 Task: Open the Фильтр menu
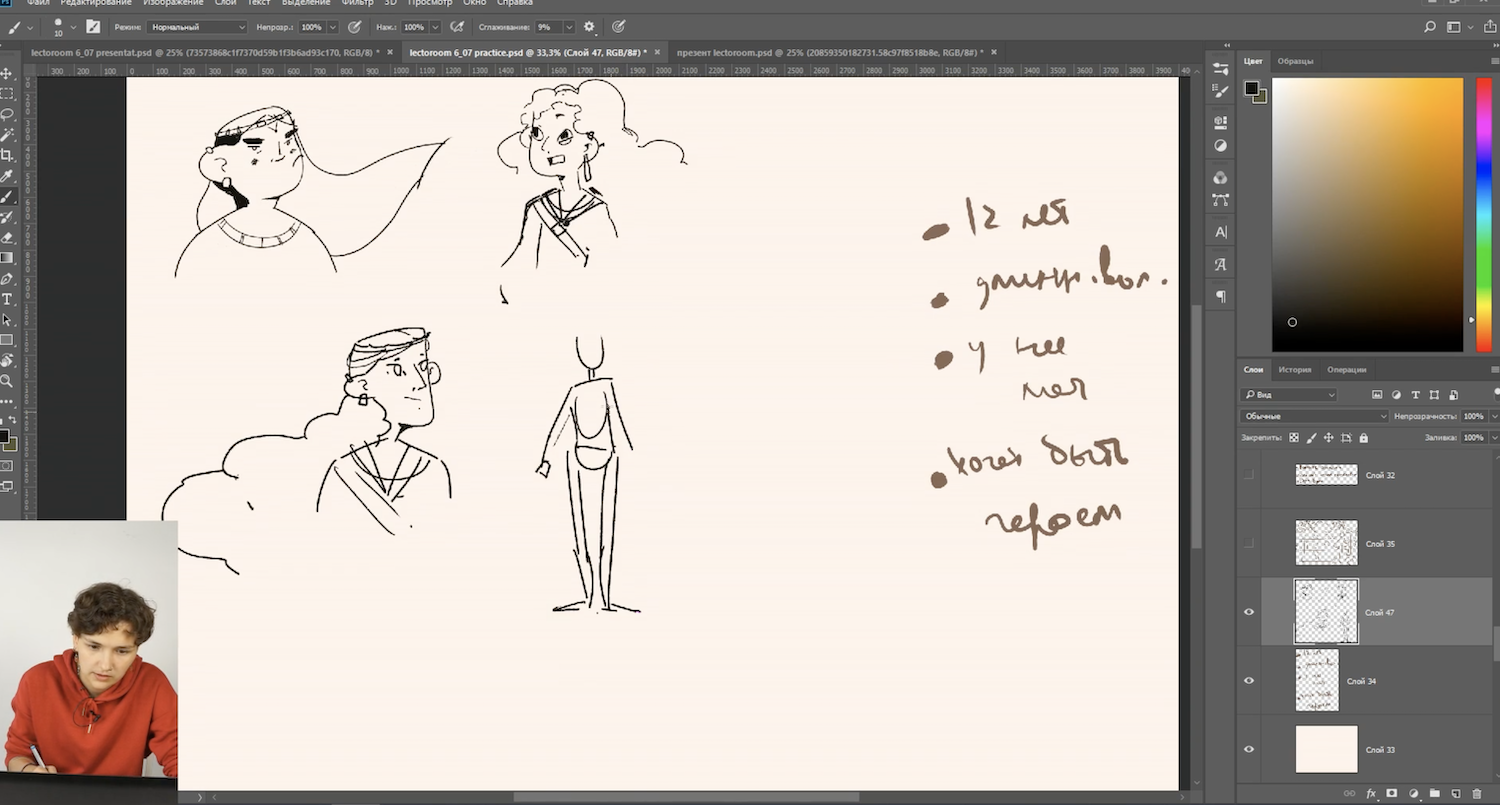[x=357, y=3]
